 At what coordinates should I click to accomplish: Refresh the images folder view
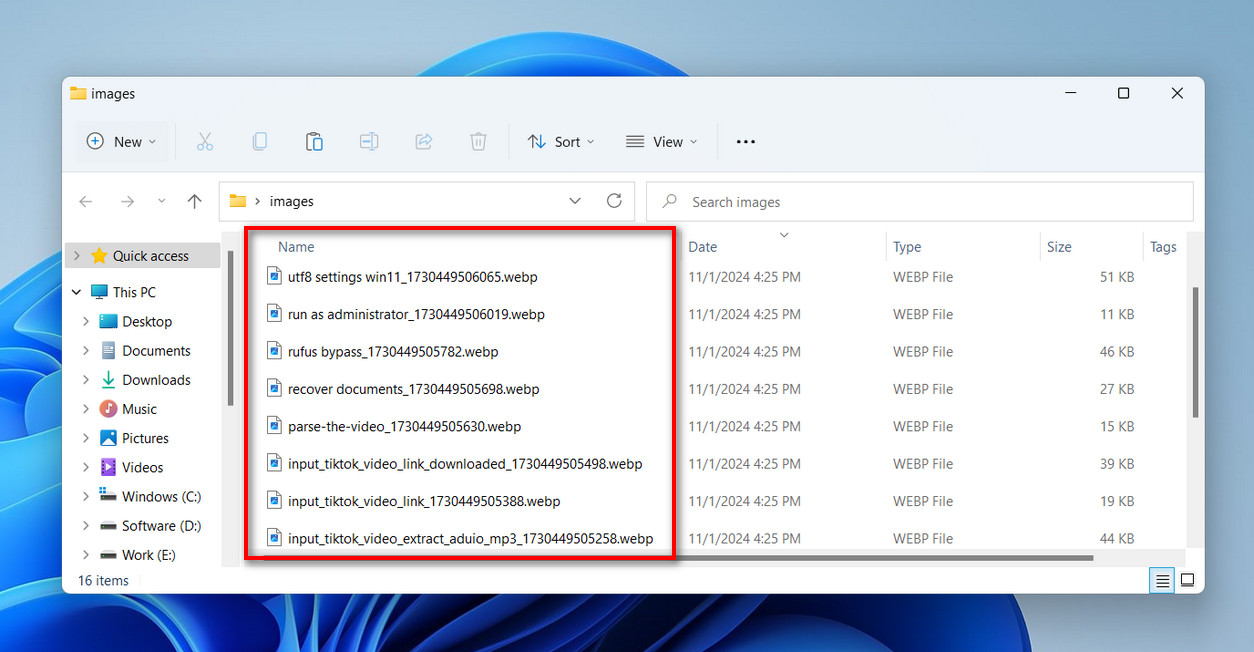pyautogui.click(x=614, y=201)
